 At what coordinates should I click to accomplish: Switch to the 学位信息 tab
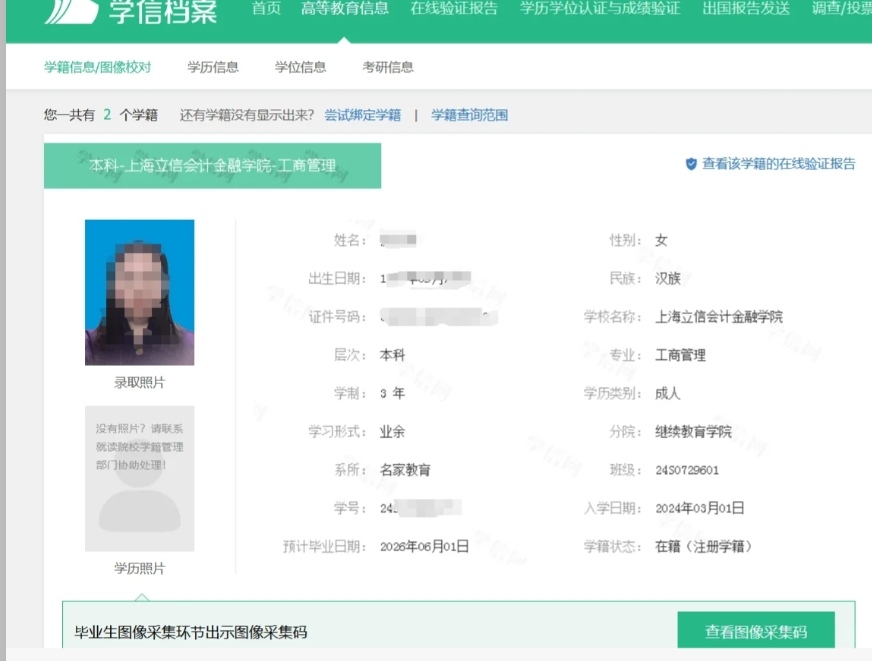coord(300,67)
